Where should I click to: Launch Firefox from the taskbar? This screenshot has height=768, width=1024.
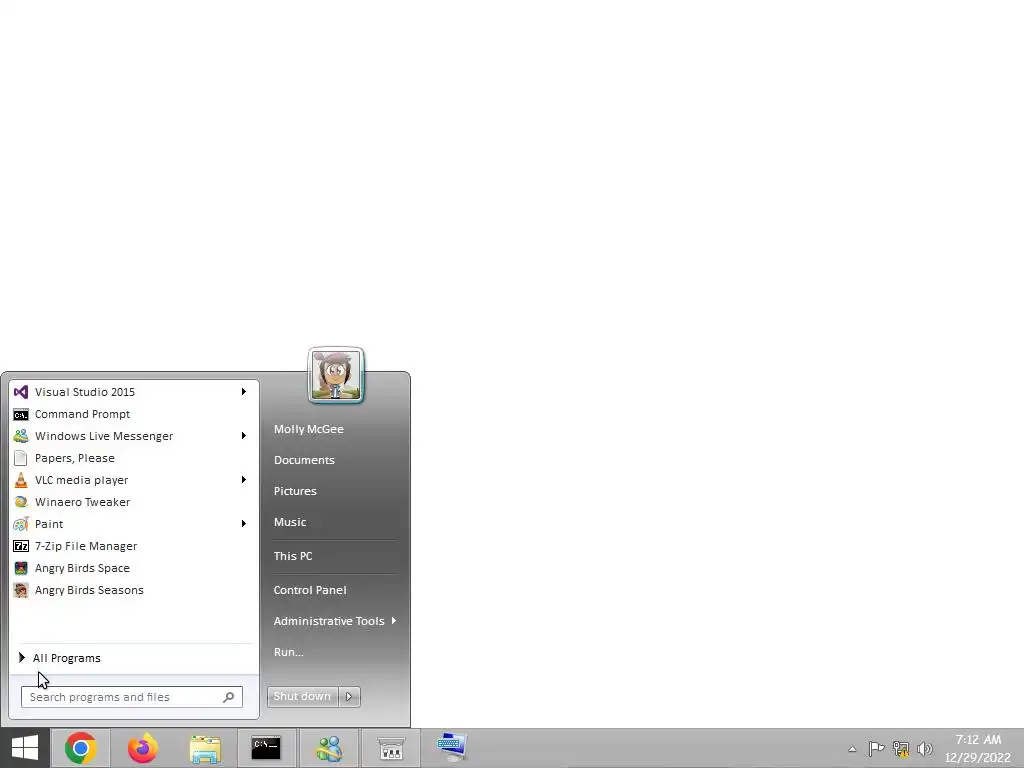click(x=142, y=748)
